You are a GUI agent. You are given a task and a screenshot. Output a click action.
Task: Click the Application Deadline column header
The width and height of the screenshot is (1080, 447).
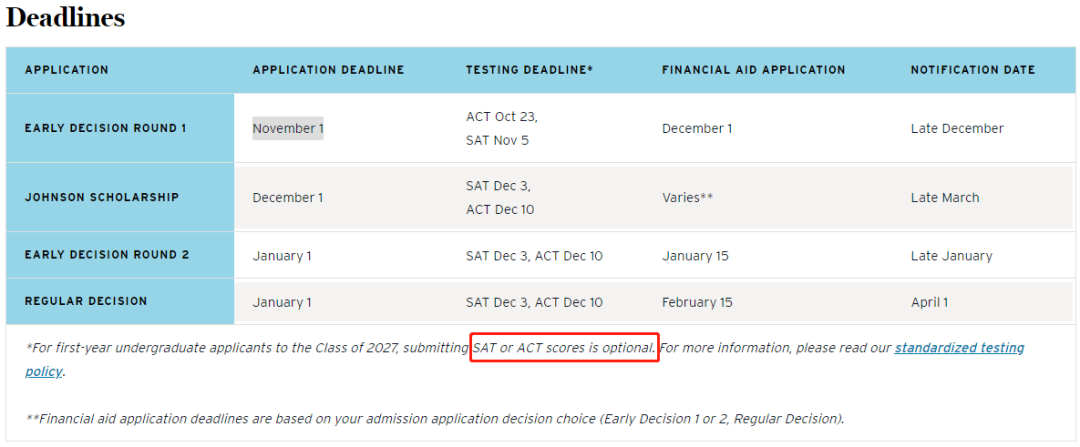(x=328, y=70)
